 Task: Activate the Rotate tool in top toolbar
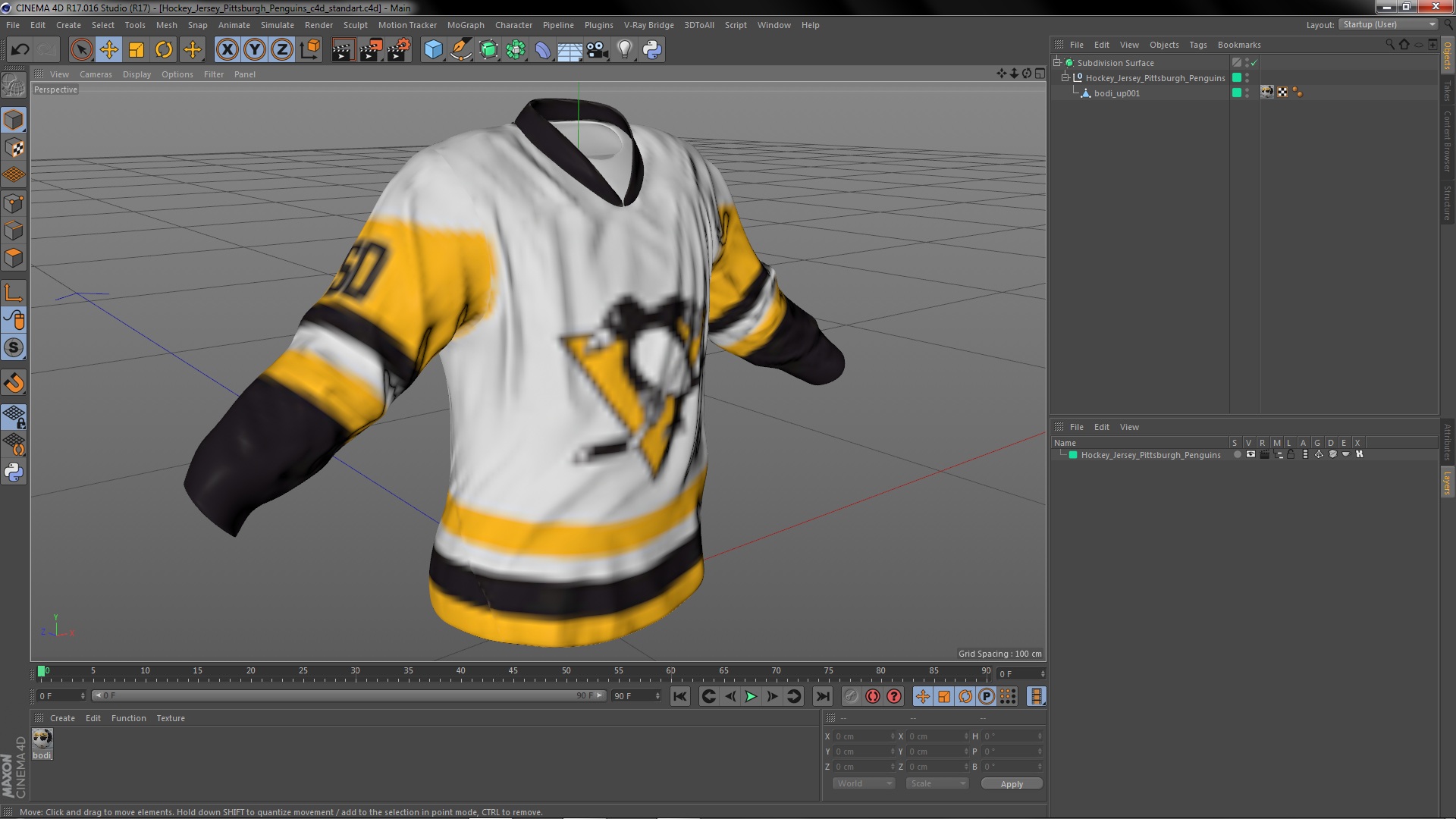click(164, 50)
